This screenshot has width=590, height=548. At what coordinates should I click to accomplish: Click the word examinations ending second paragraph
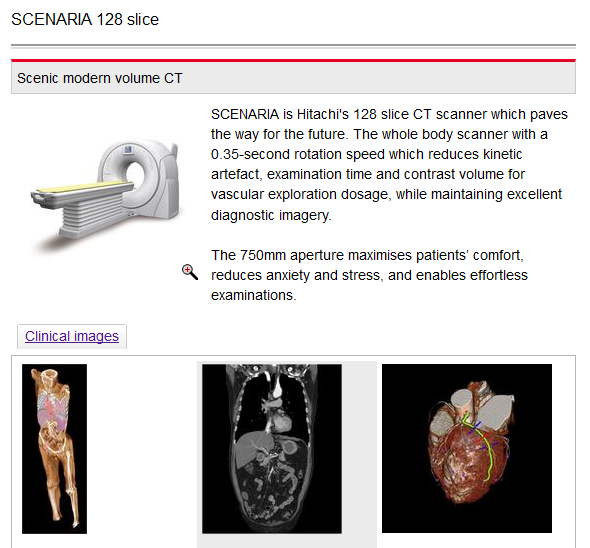[x=254, y=295]
